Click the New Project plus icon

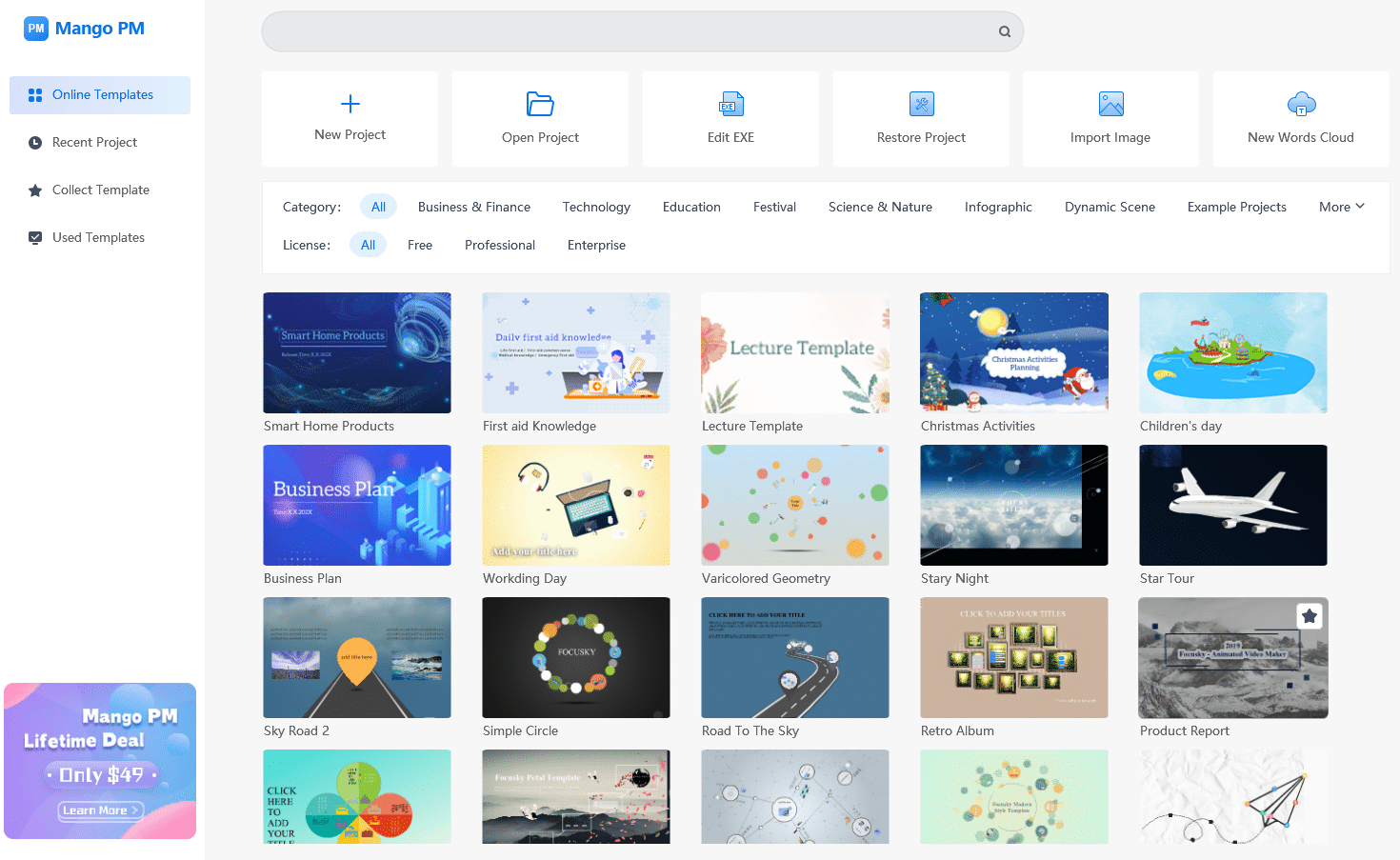point(350,104)
